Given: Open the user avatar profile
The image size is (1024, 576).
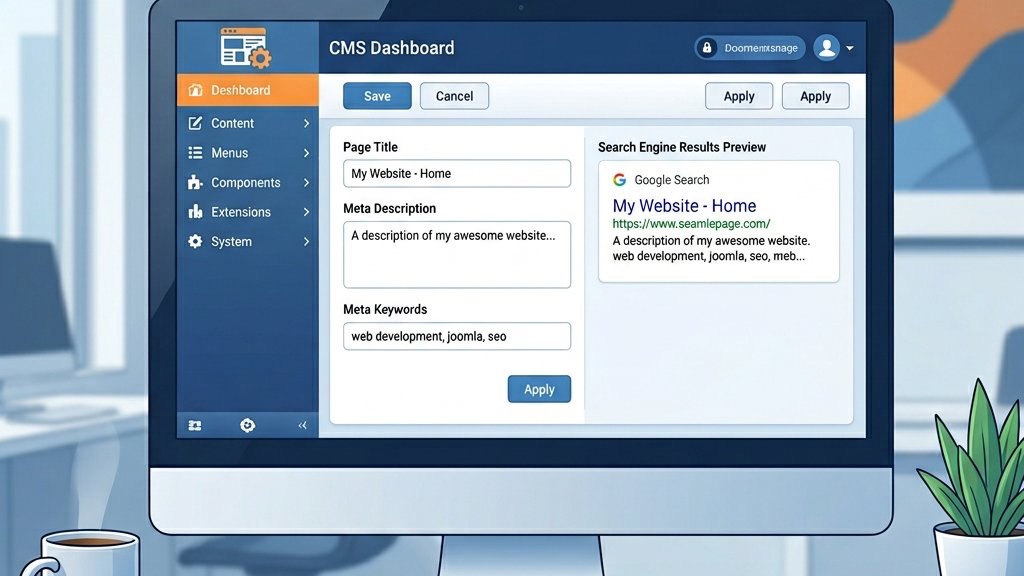Looking at the screenshot, I should (826, 48).
